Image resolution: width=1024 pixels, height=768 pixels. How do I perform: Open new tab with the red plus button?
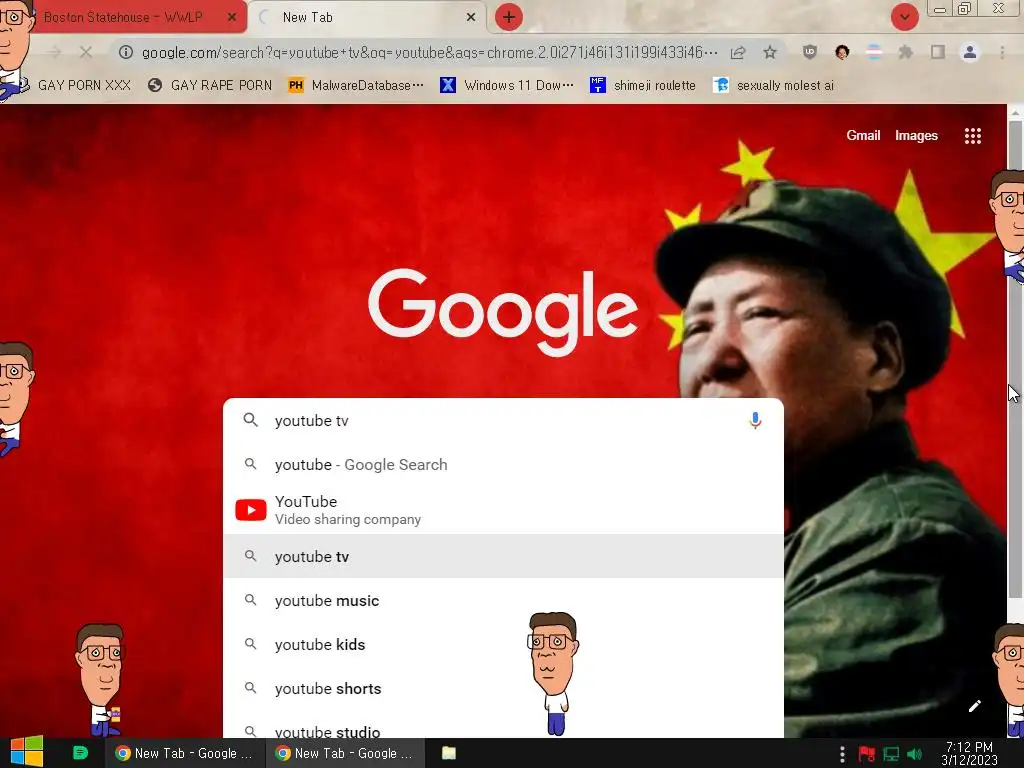(x=509, y=17)
